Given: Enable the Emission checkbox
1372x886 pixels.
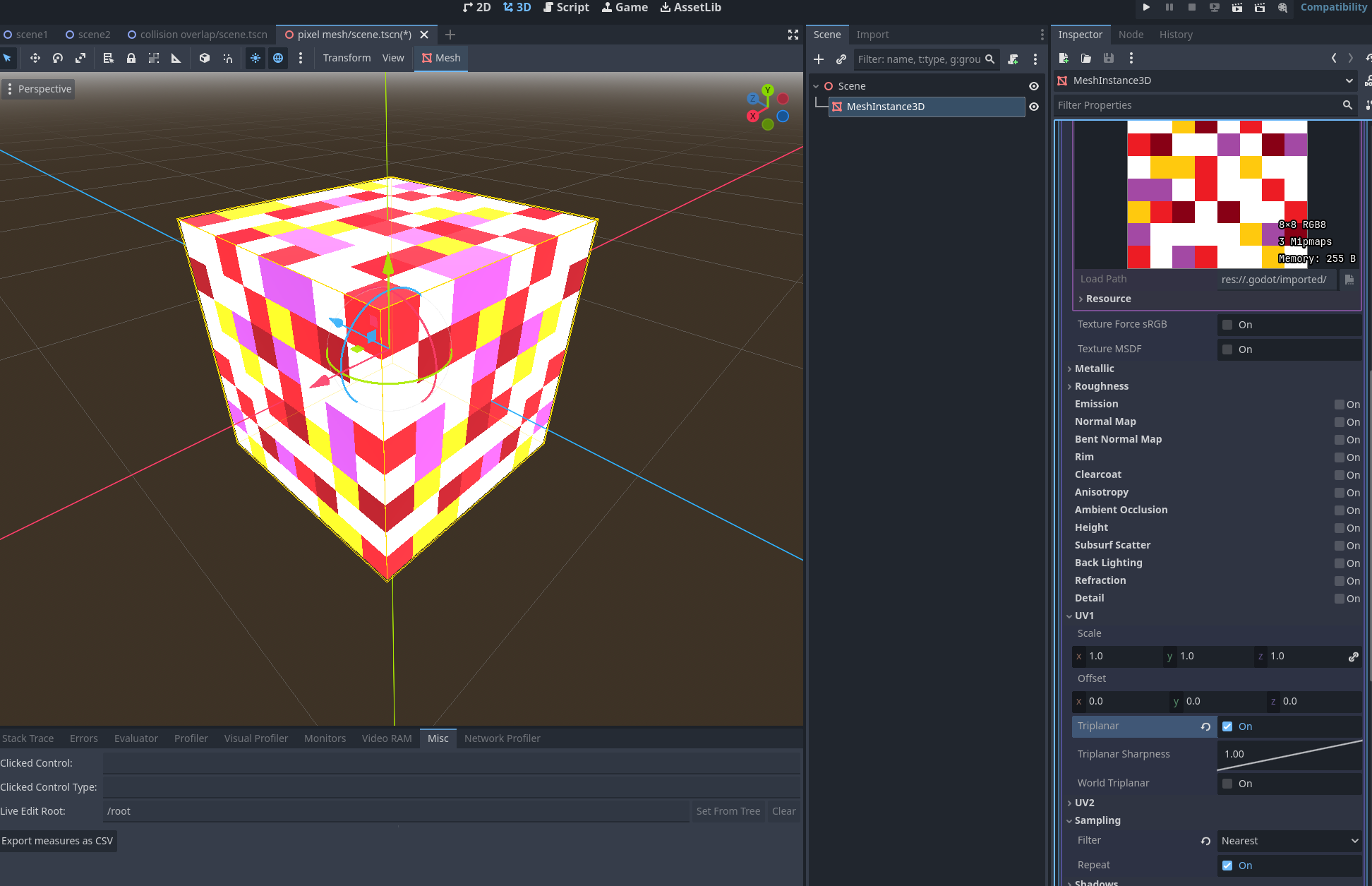Looking at the screenshot, I should 1339,405.
